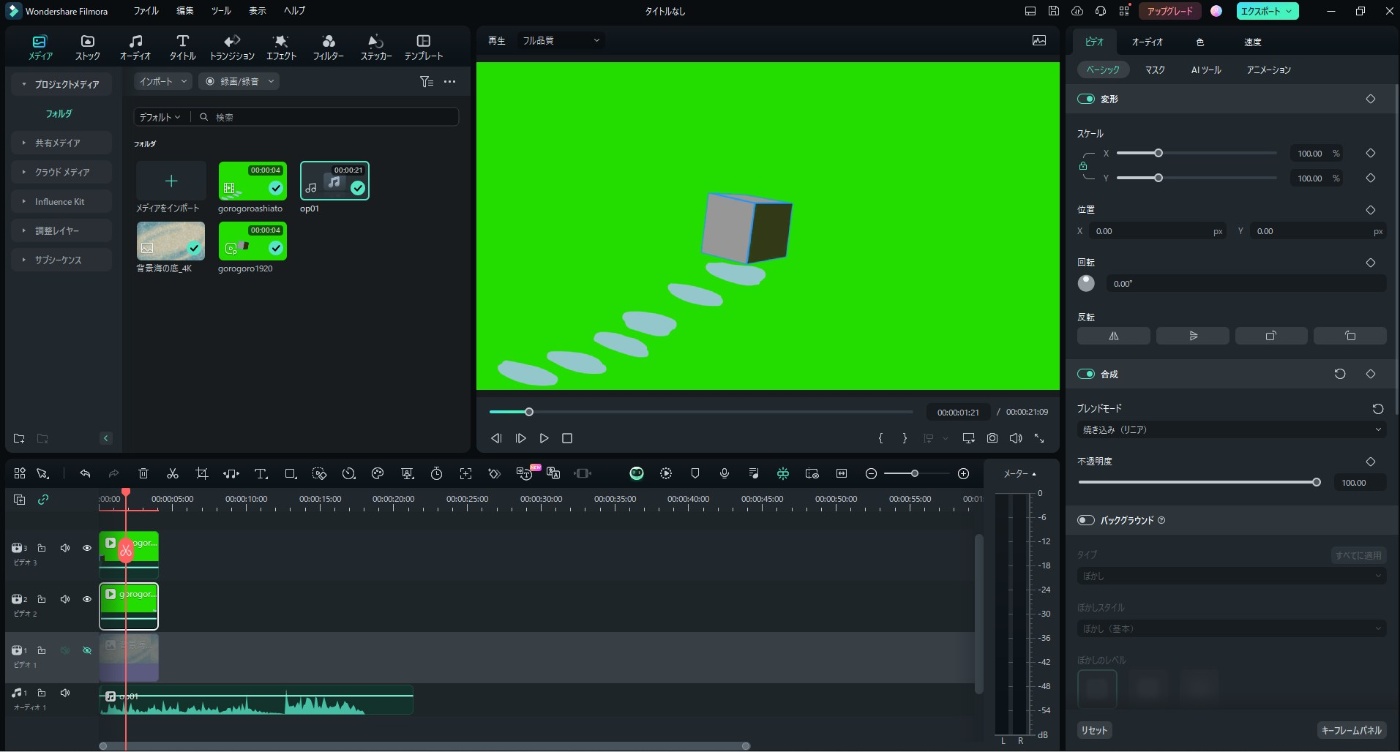1400x752 pixels.
Task: Click the リセット button
Action: tap(1094, 730)
